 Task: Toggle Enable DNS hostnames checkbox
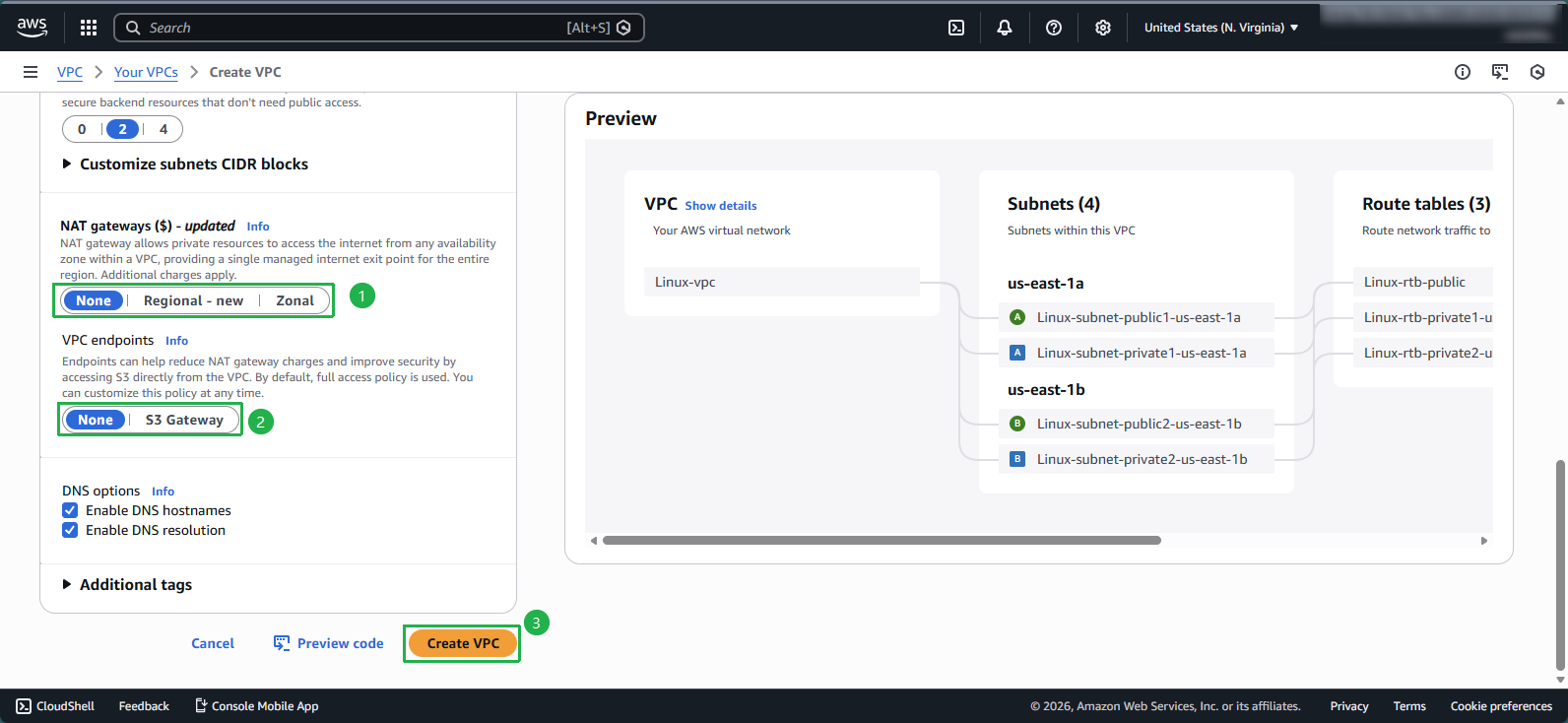tap(70, 510)
